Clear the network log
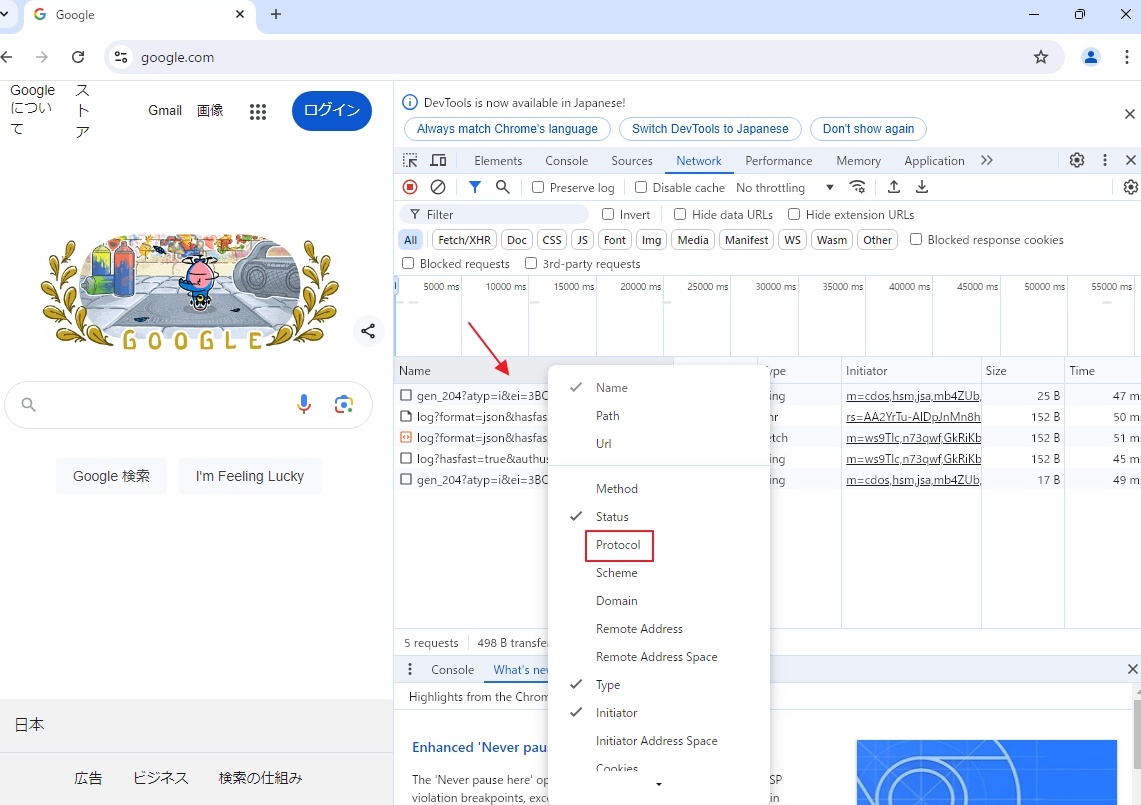The image size is (1141, 805). point(437,187)
